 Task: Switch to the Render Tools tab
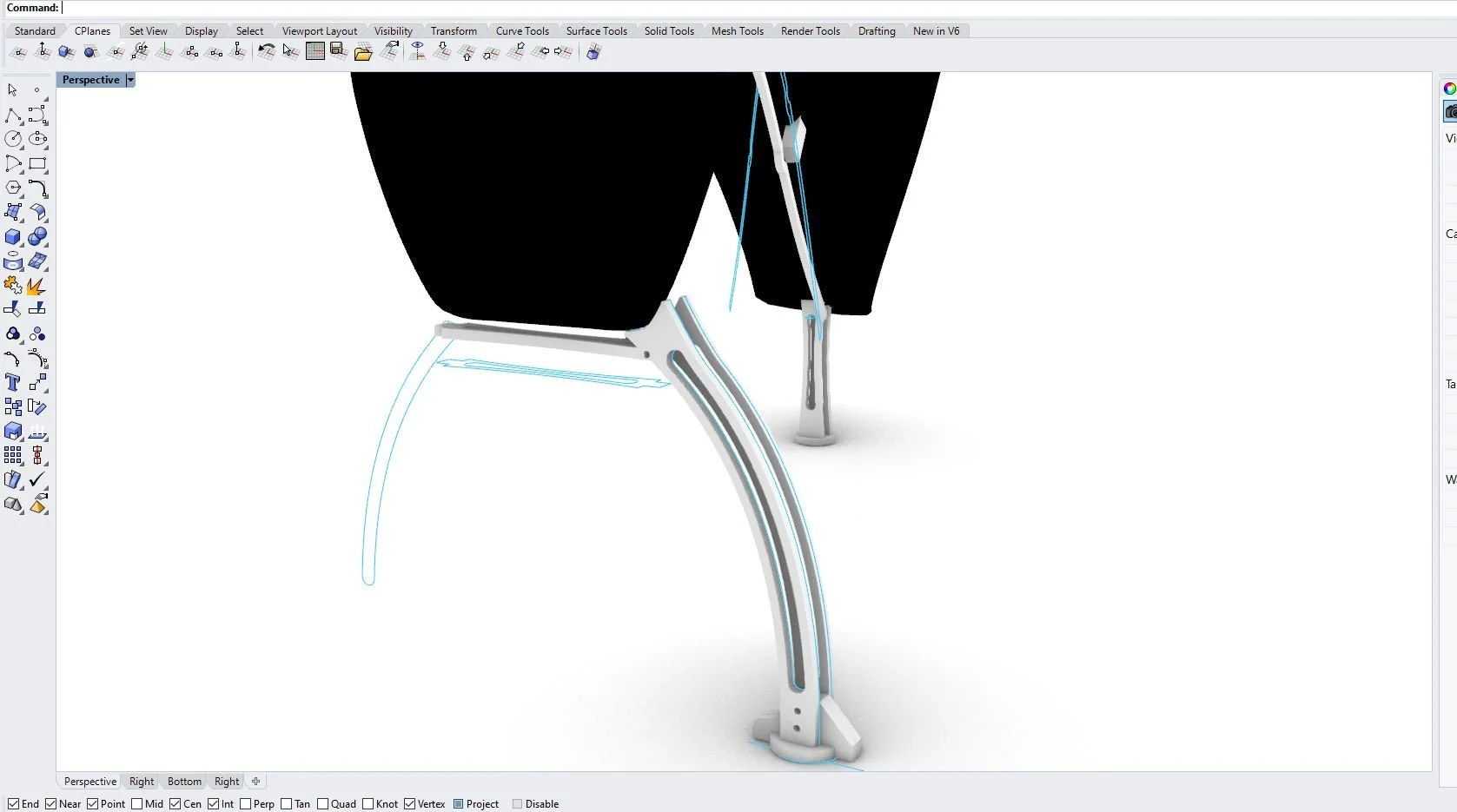pyautogui.click(x=811, y=31)
